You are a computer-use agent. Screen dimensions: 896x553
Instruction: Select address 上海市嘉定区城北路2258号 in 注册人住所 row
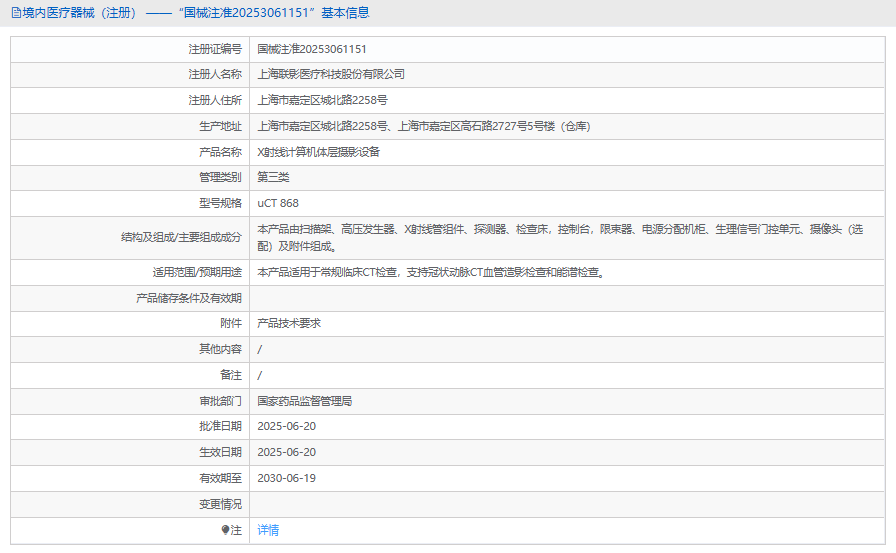click(x=322, y=100)
